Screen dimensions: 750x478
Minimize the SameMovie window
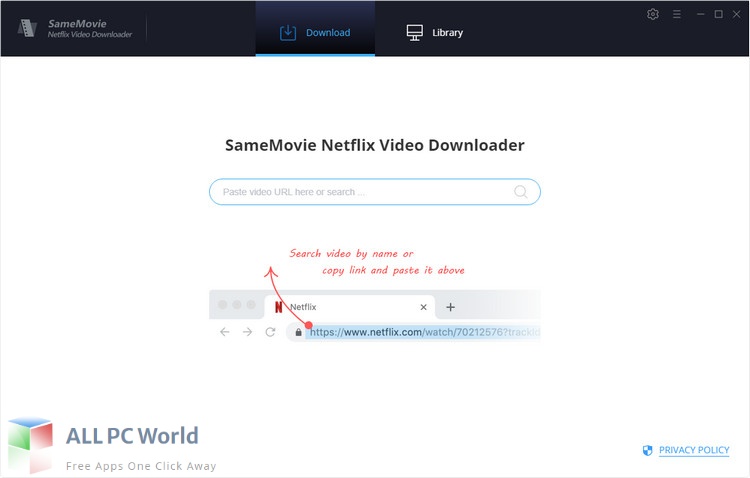[700, 14]
